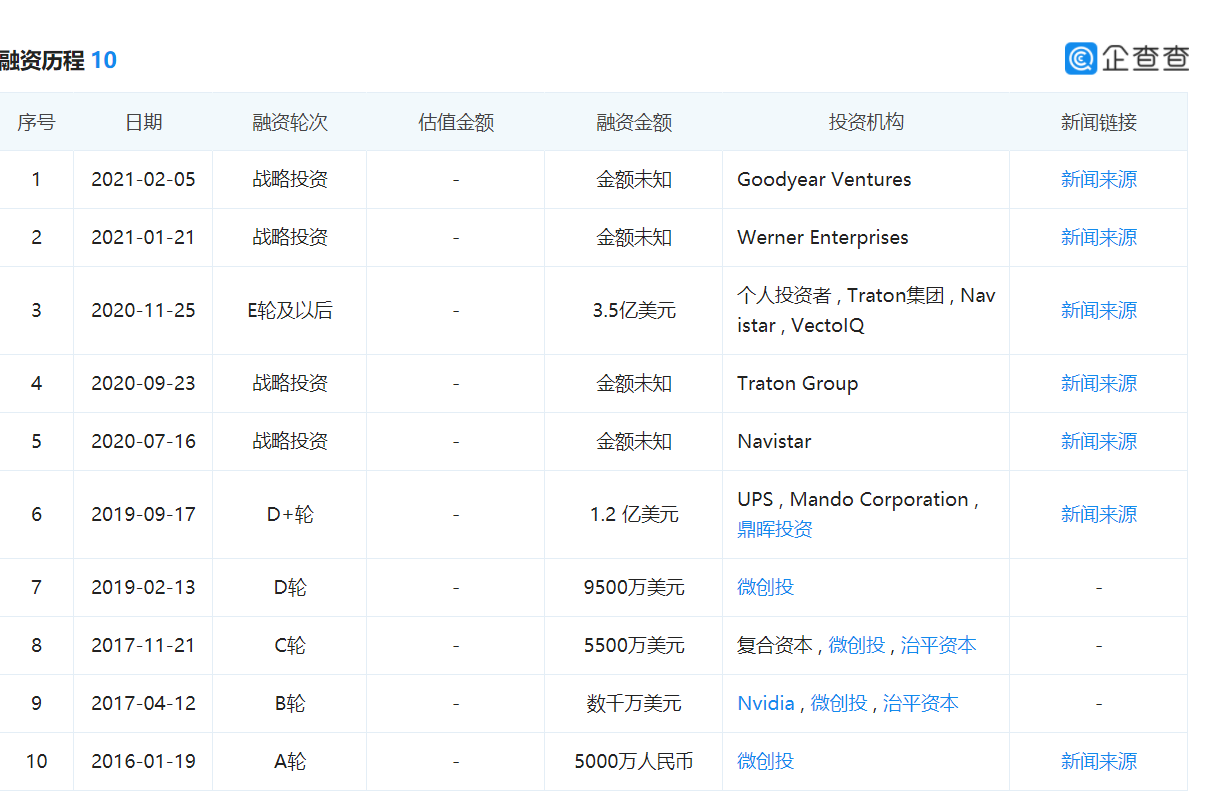Screen dimensions: 1207x809
Task: Click the 估值金额 column header
Action: (x=456, y=122)
